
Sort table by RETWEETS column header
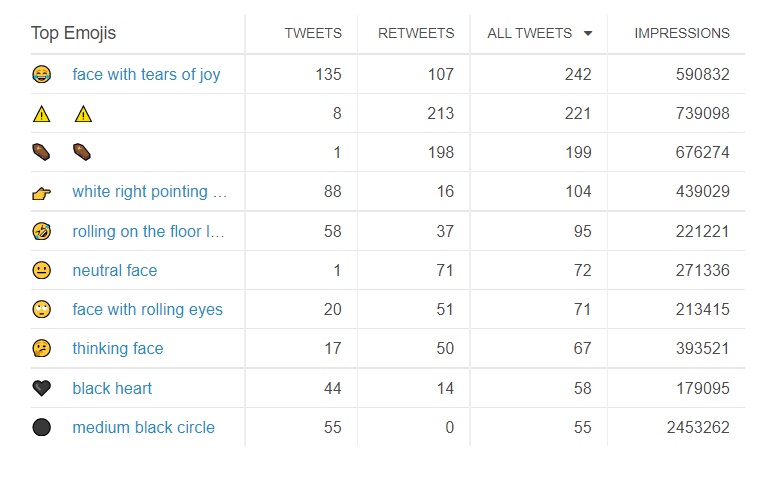coord(416,34)
